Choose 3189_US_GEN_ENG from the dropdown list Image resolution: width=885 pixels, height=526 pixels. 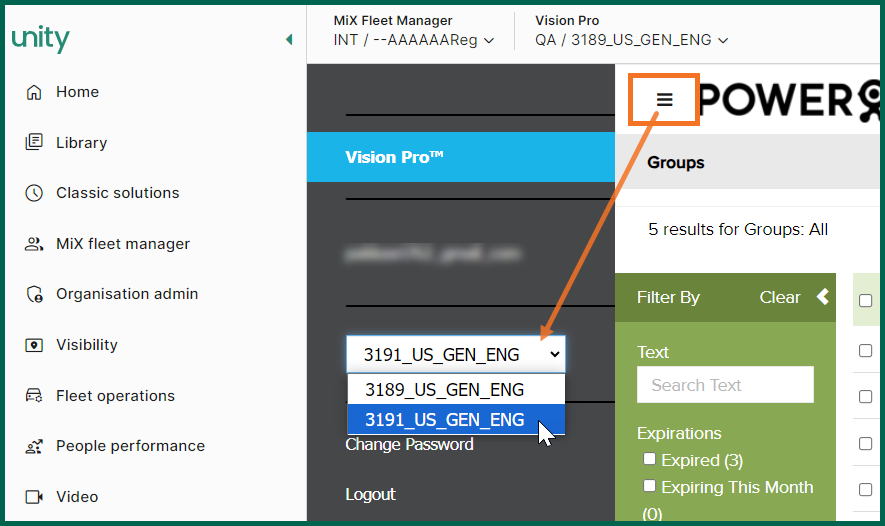coord(456,389)
